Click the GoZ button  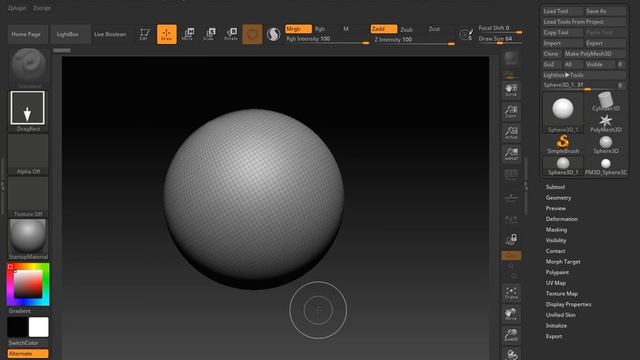[552, 64]
